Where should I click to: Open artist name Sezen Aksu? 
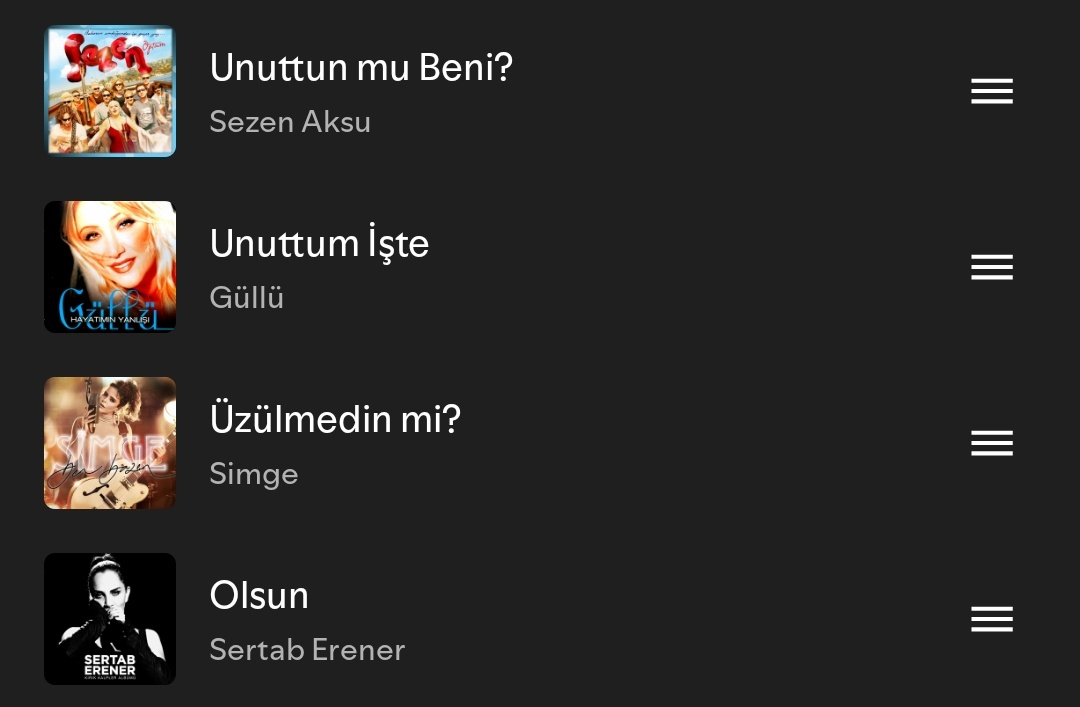pos(290,122)
